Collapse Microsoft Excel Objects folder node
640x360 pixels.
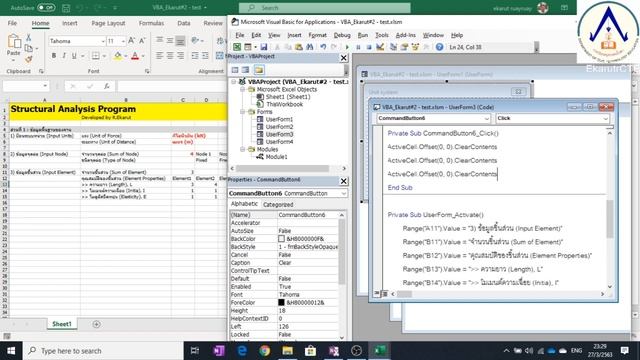(242, 89)
